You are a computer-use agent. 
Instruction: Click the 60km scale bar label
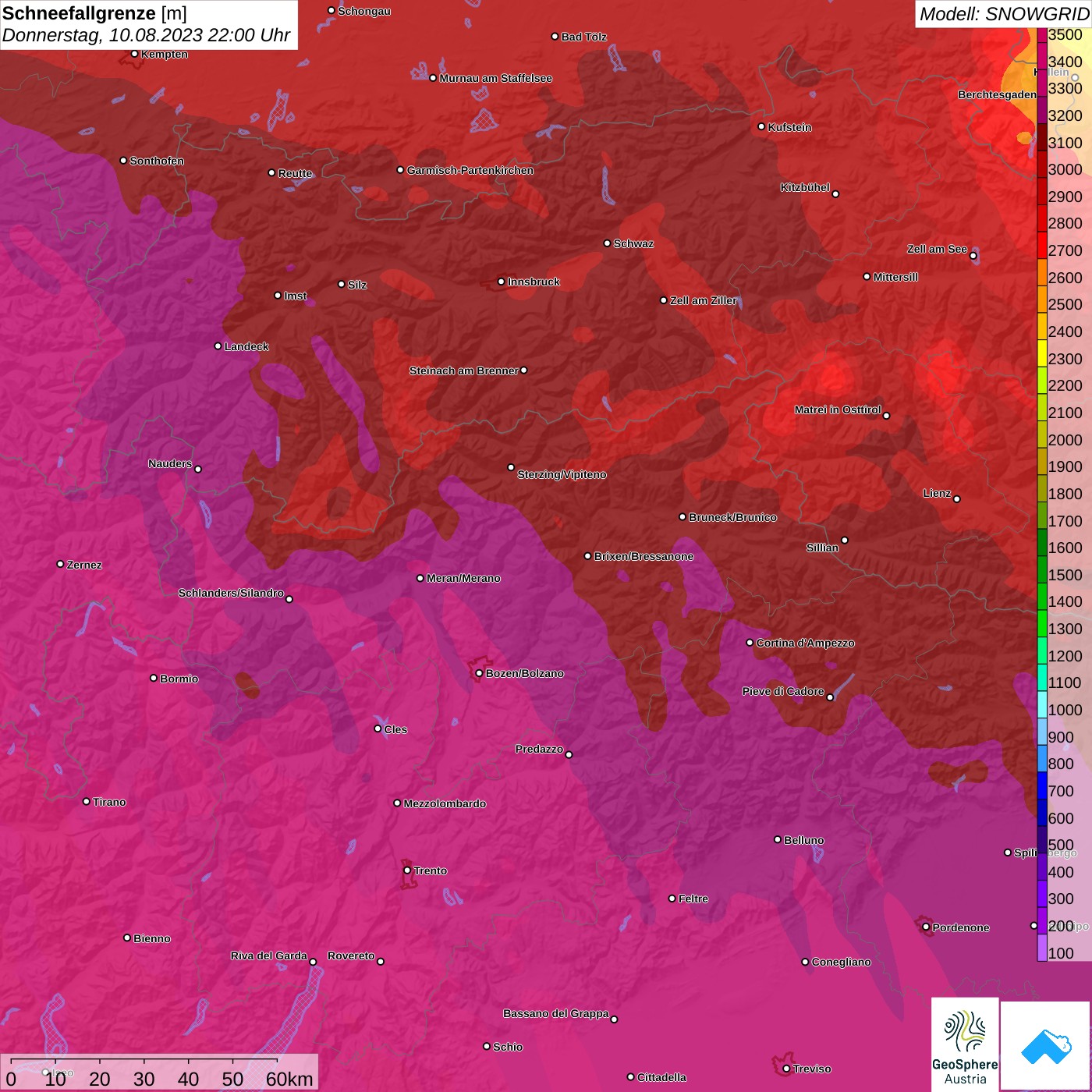[289, 1079]
